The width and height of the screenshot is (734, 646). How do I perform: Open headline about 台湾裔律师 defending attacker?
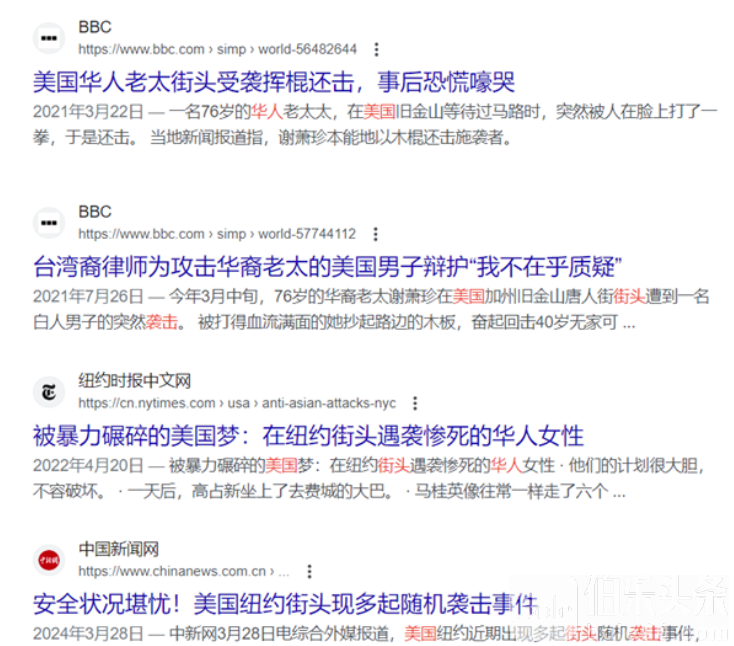(x=328, y=266)
